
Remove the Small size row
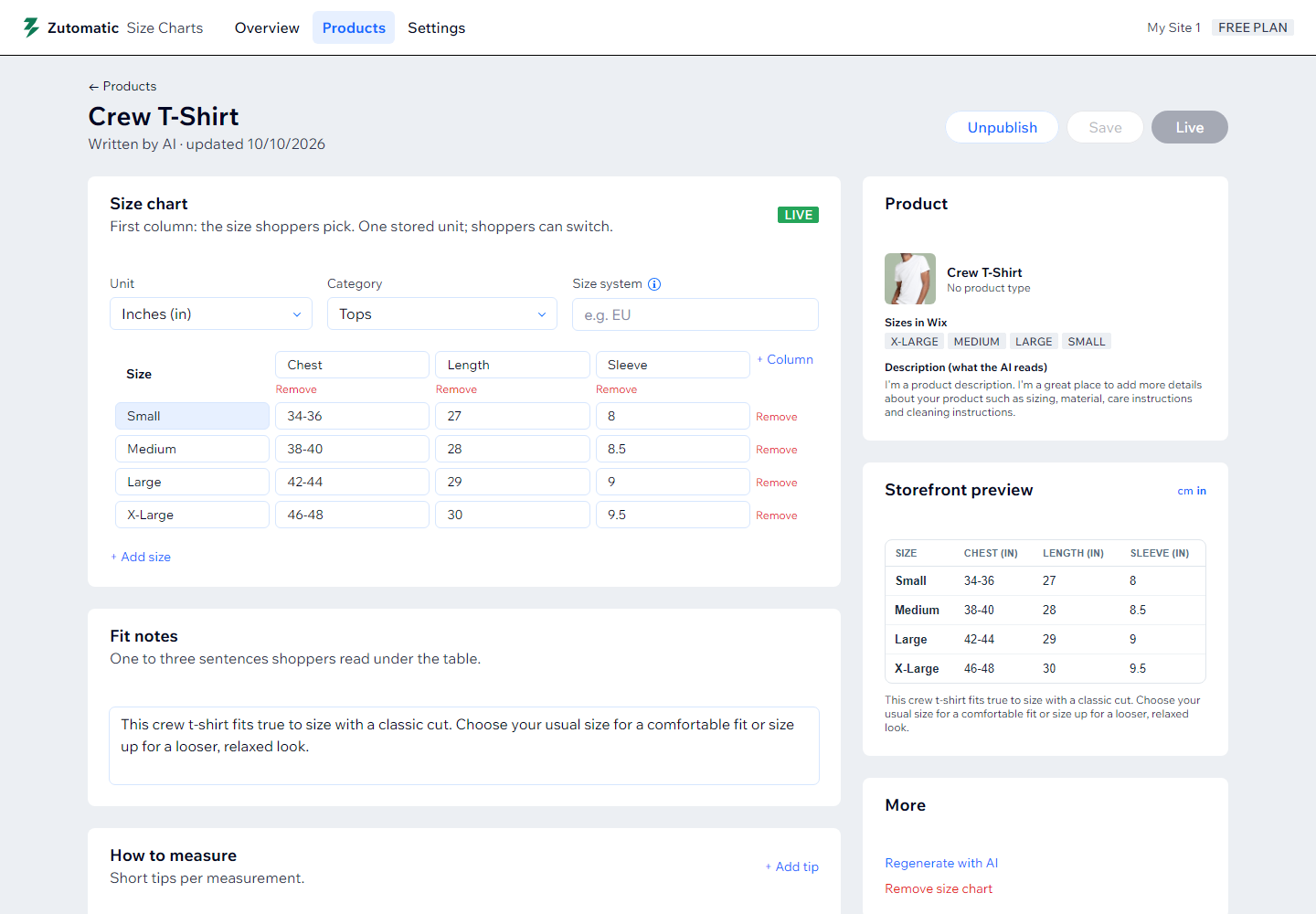[777, 417]
